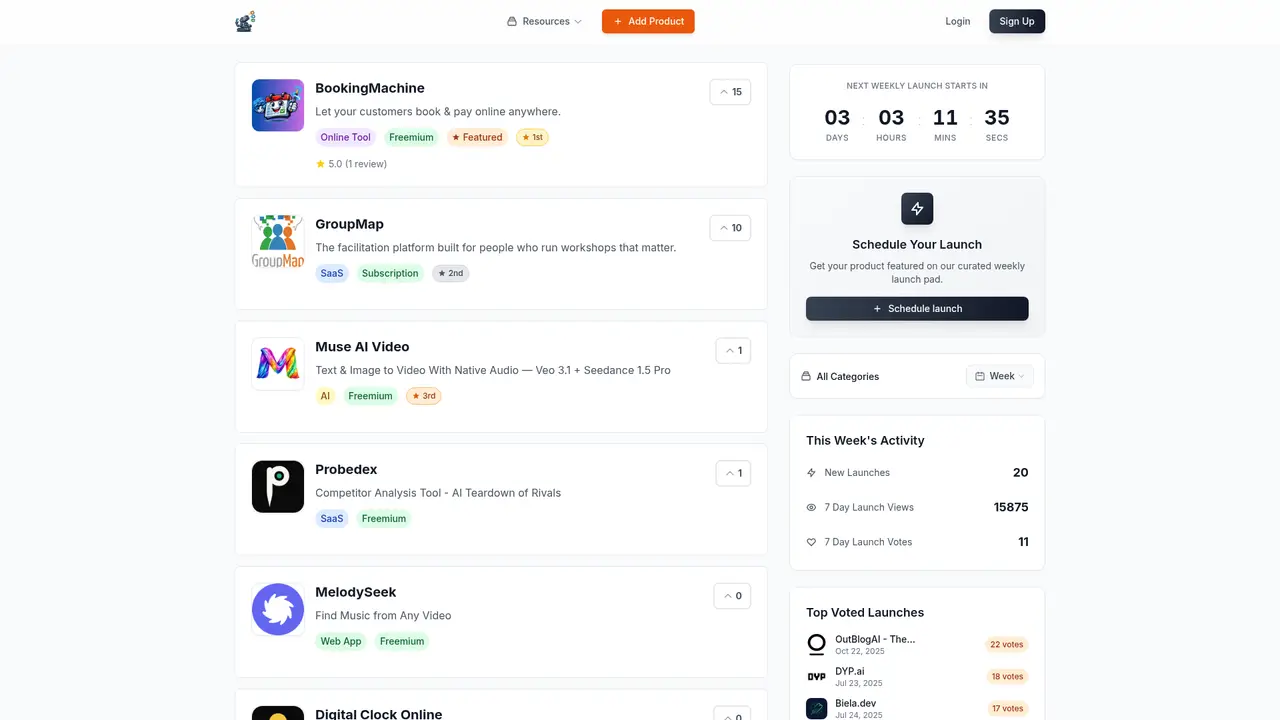Screen dimensions: 1280x720
Task: Open the Probedex product title
Action: tap(346, 470)
